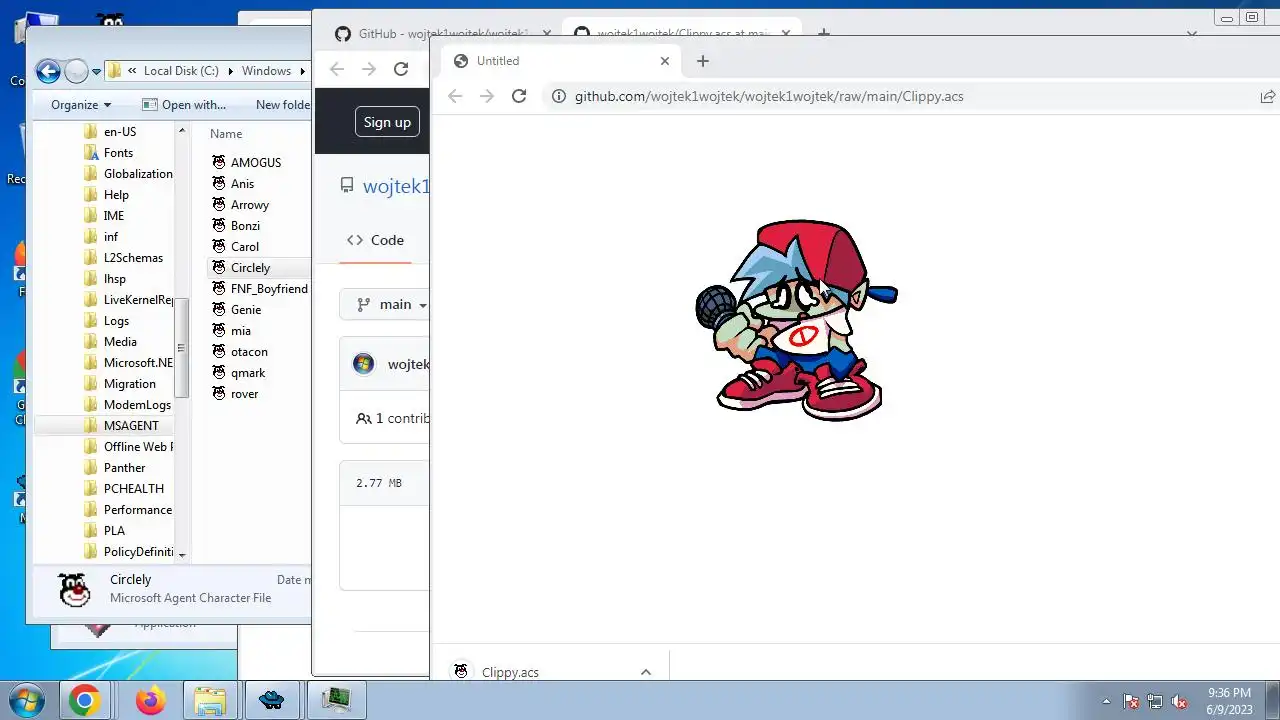Open the Organize dropdown menu
This screenshot has height=720, width=1280.
point(81,104)
